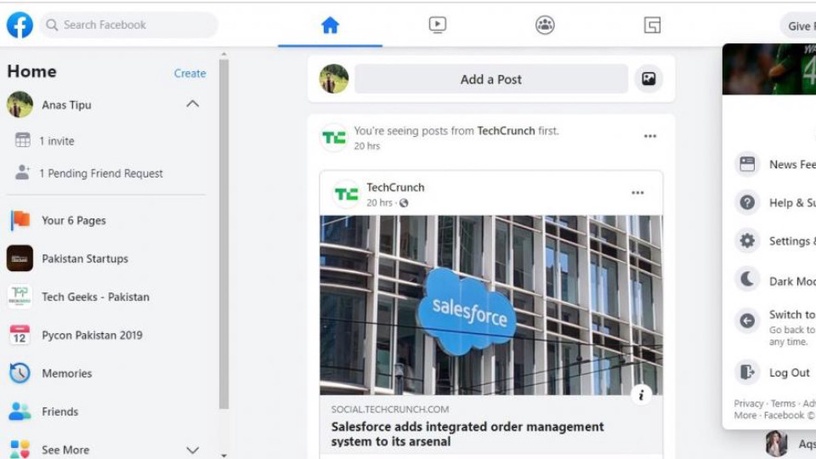
Task: Click the See More colorful icon
Action: tap(20, 449)
